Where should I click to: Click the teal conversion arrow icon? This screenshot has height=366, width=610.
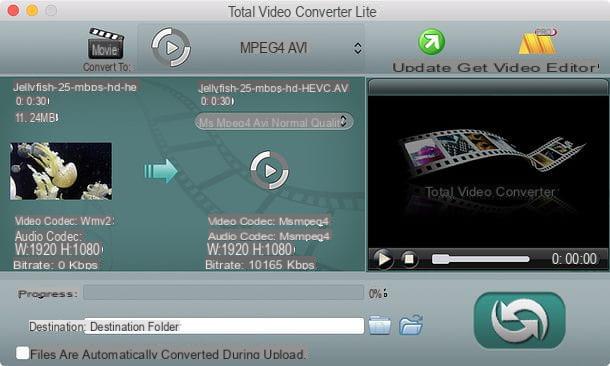click(161, 171)
